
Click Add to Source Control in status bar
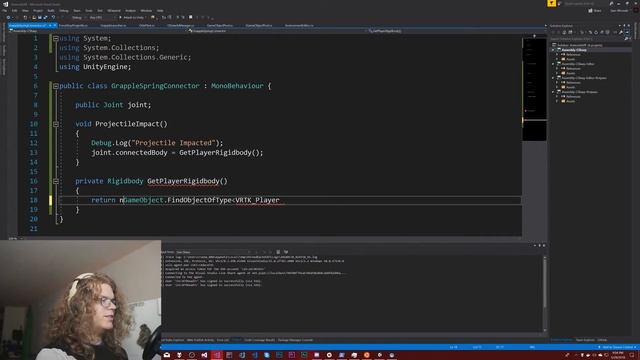coord(618,347)
